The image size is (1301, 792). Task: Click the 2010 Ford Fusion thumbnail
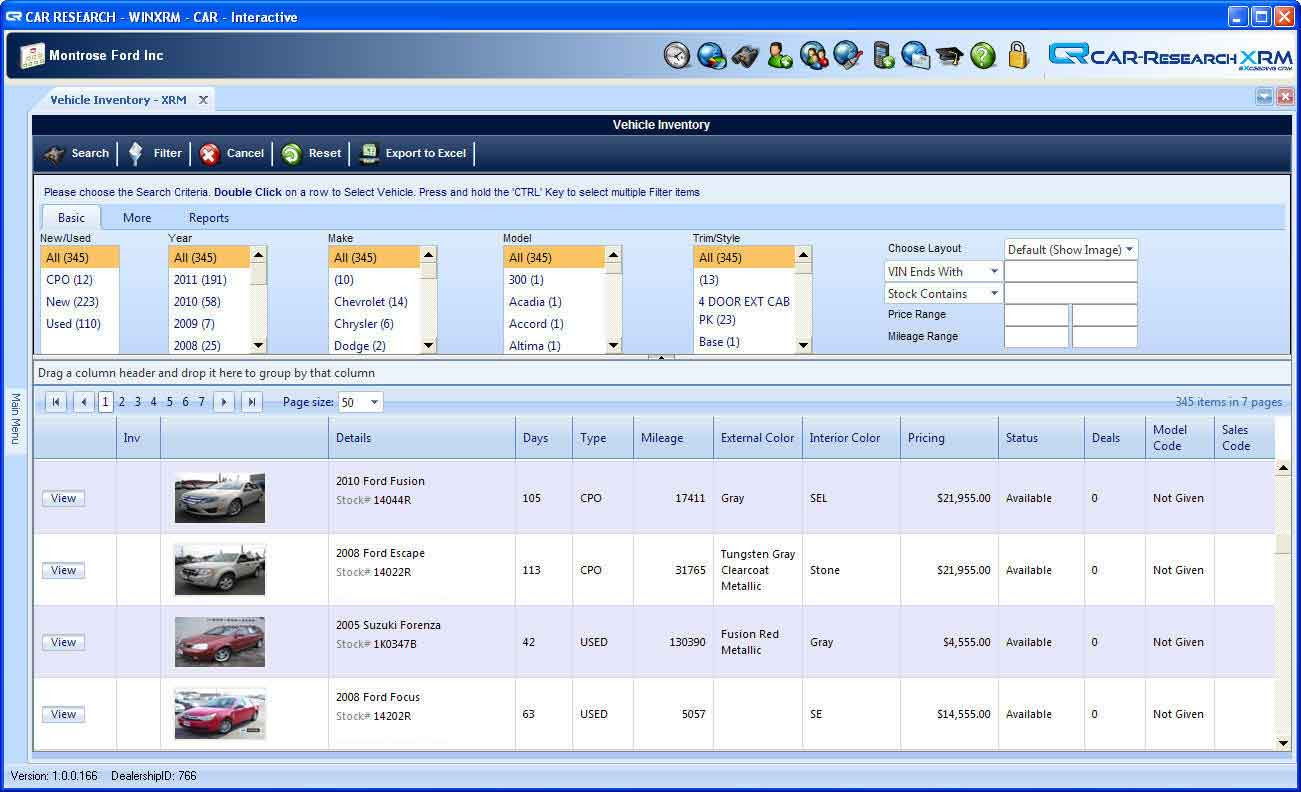tap(220, 498)
